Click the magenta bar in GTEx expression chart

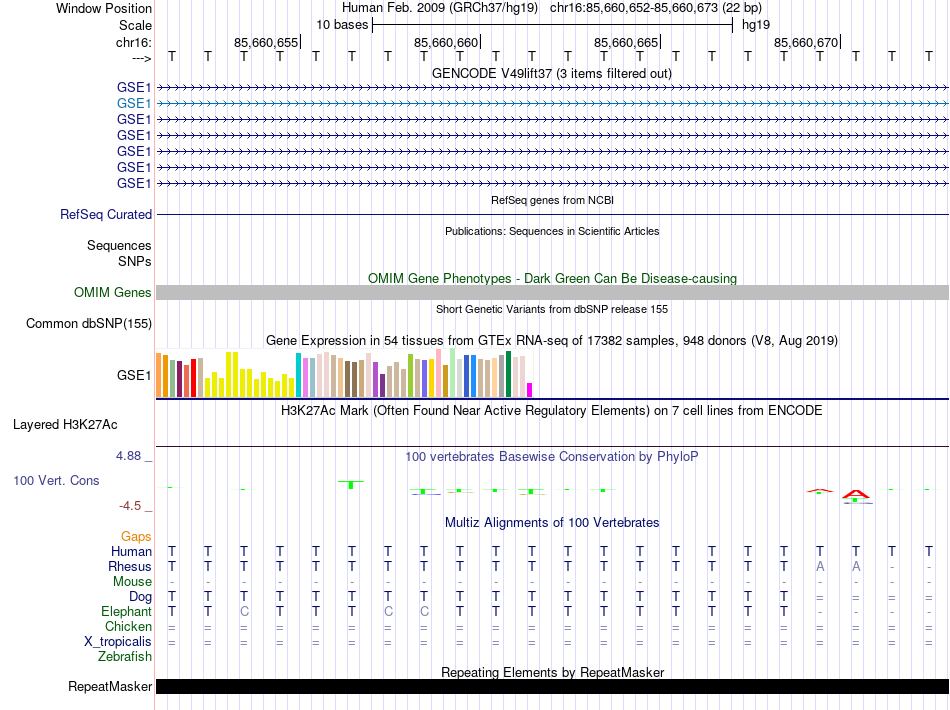(x=530, y=390)
